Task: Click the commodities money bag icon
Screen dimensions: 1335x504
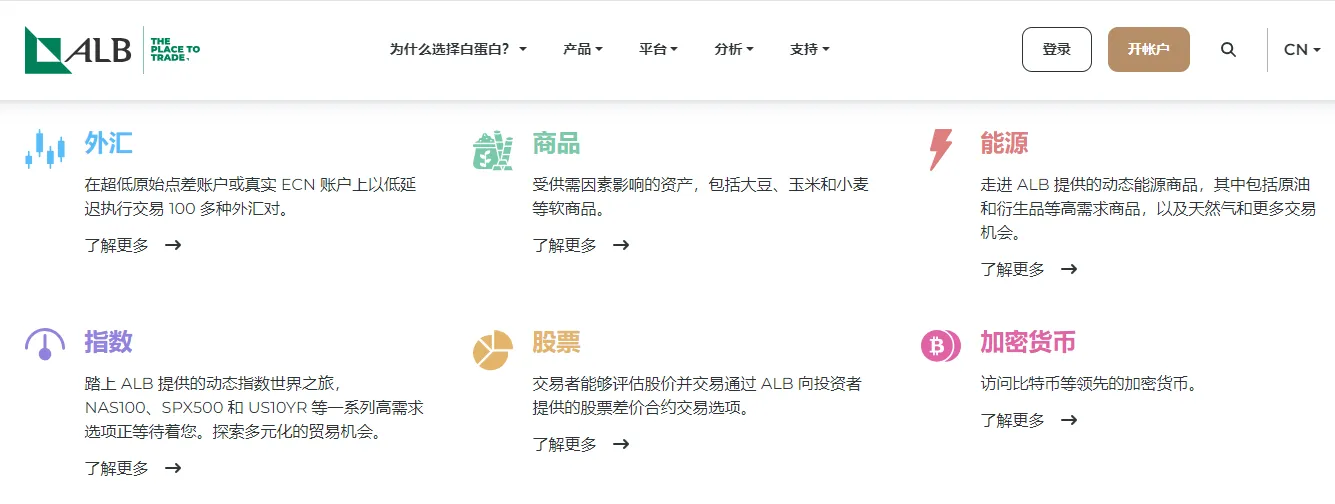Action: [x=492, y=151]
